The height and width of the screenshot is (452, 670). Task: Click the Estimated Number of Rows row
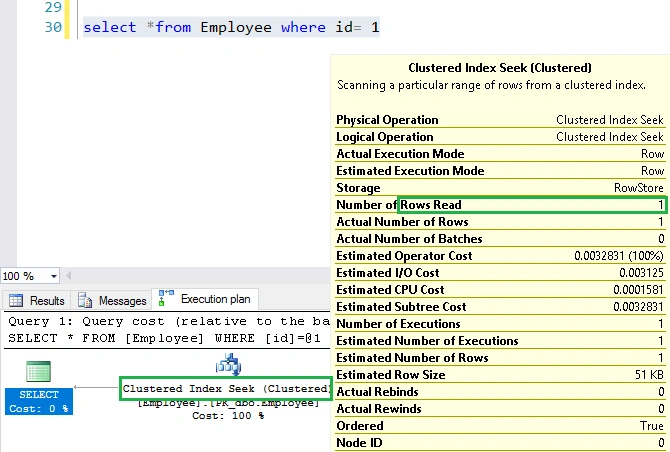click(500, 358)
